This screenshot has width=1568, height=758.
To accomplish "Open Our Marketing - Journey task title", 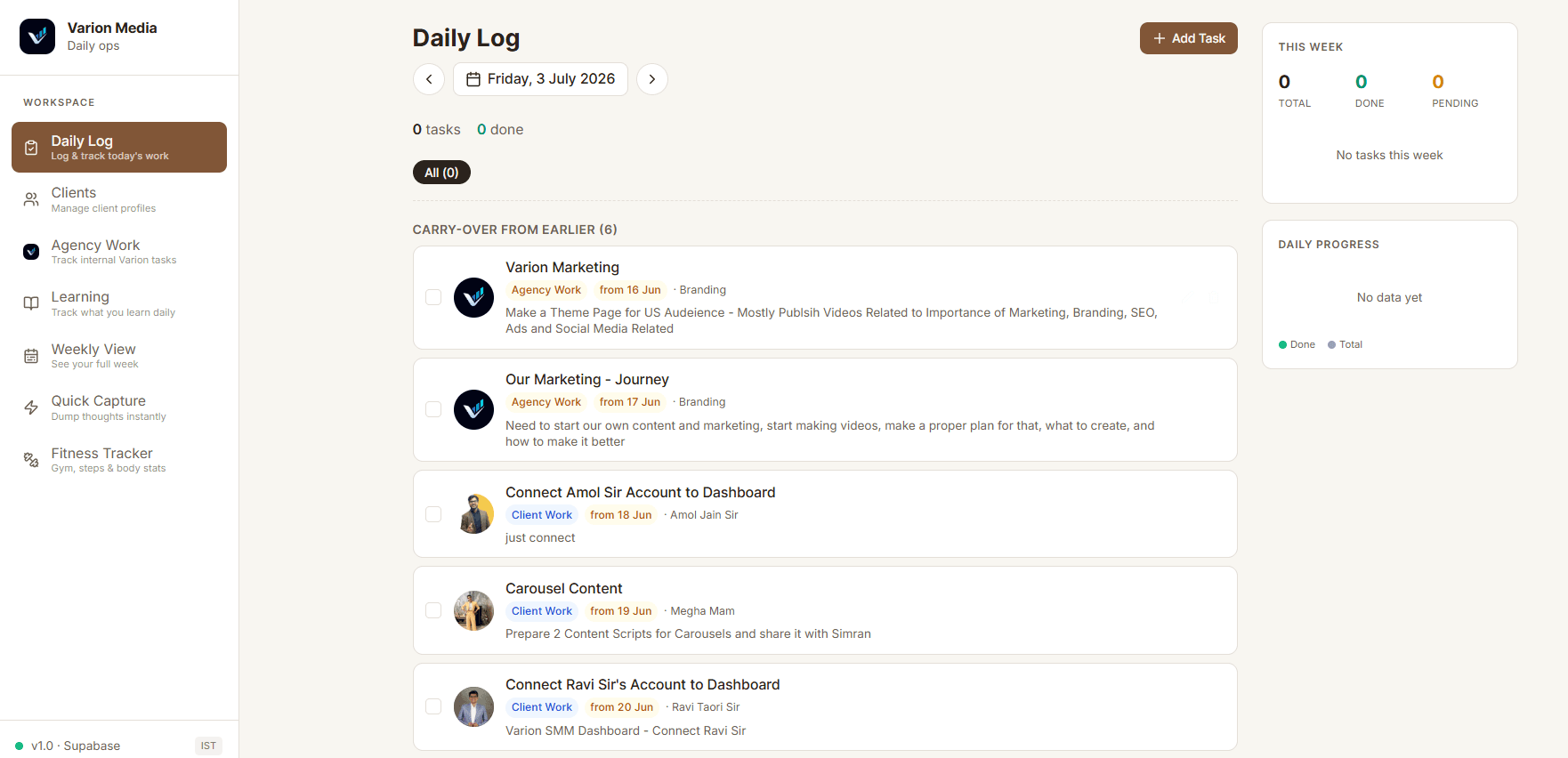I will 587,379.
